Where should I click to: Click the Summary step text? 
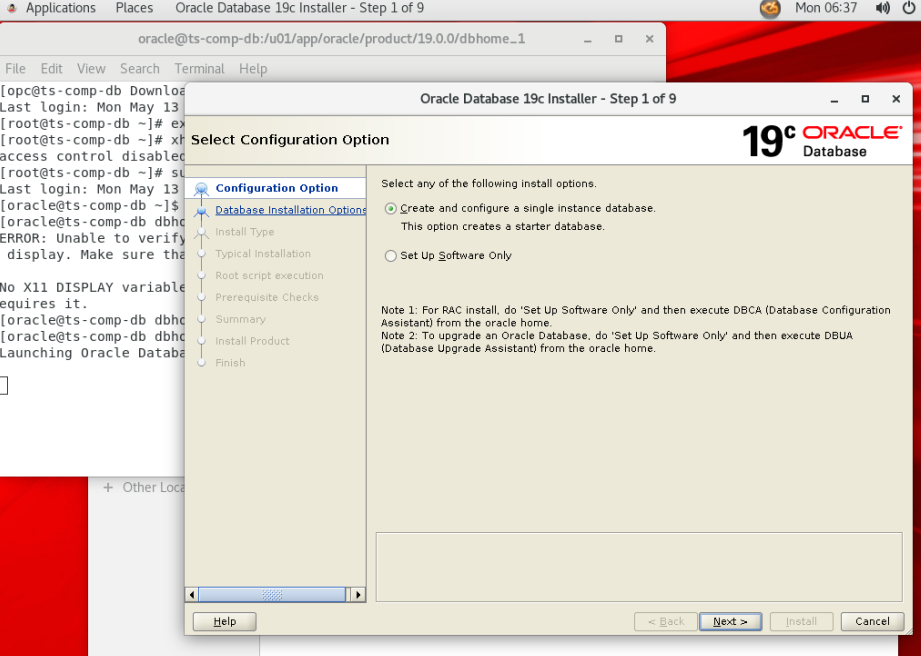[x=240, y=319]
